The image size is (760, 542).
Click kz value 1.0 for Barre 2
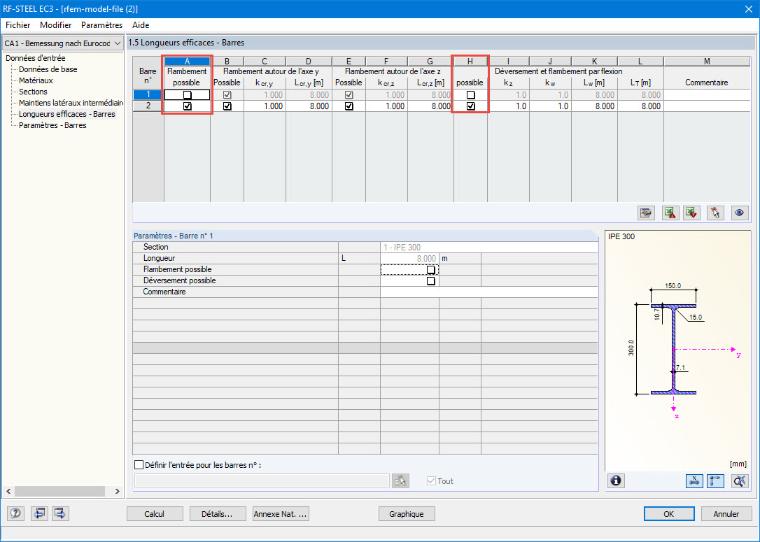click(x=508, y=106)
